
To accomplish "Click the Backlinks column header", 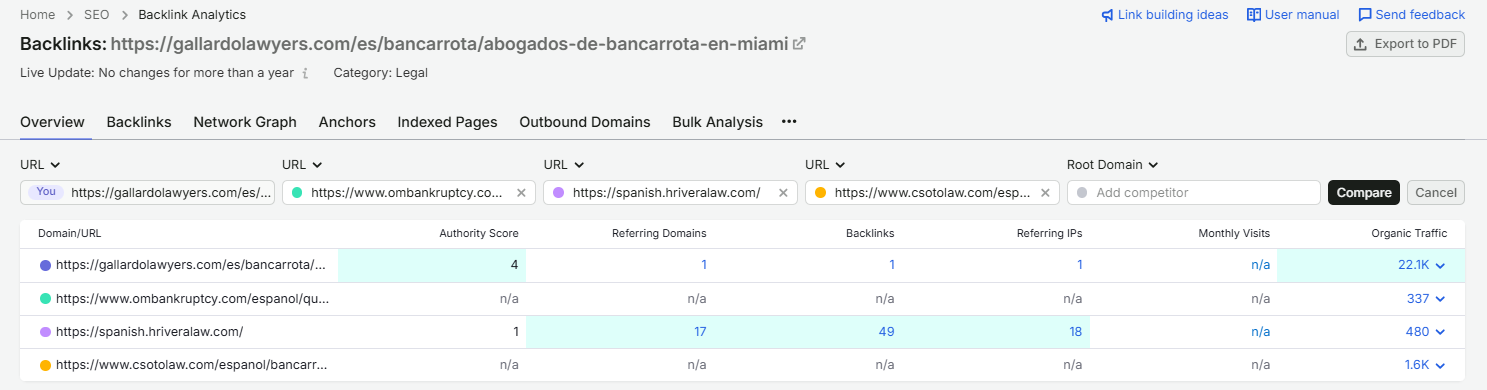I will [870, 233].
